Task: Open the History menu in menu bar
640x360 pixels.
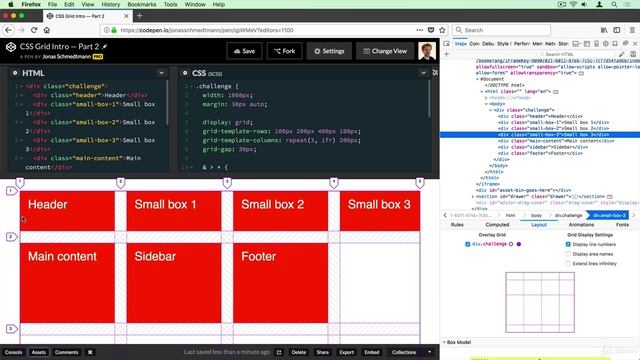Action: 111,4
